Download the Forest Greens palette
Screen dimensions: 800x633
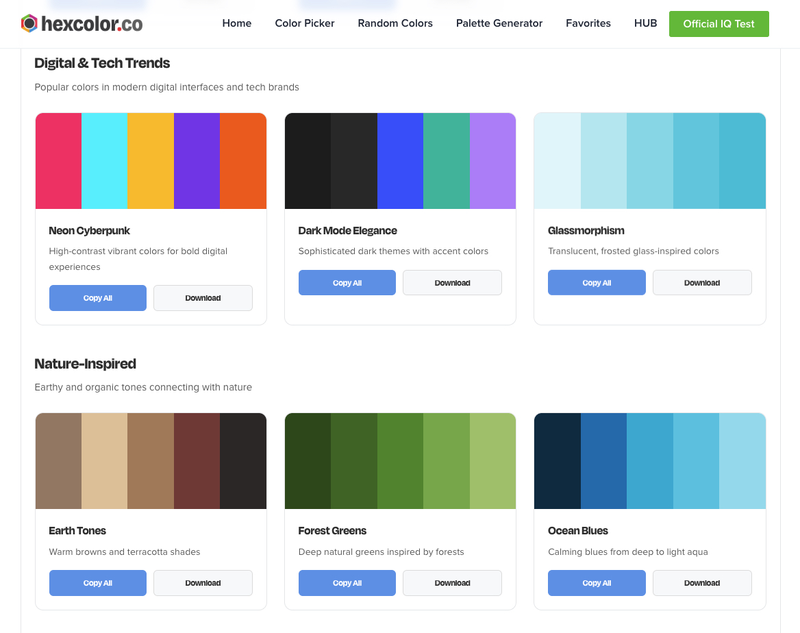[x=452, y=583]
